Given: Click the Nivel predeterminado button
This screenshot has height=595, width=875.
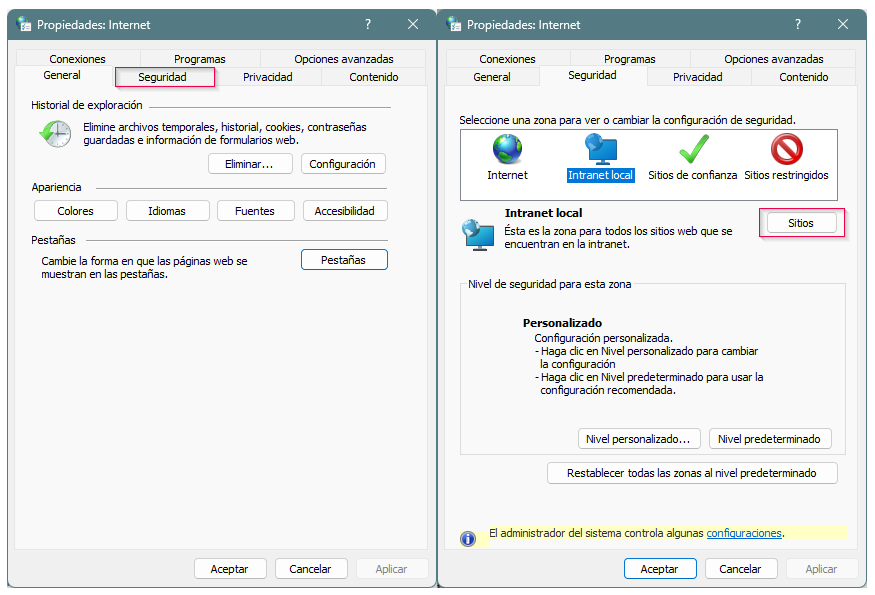Looking at the screenshot, I should click(770, 438).
